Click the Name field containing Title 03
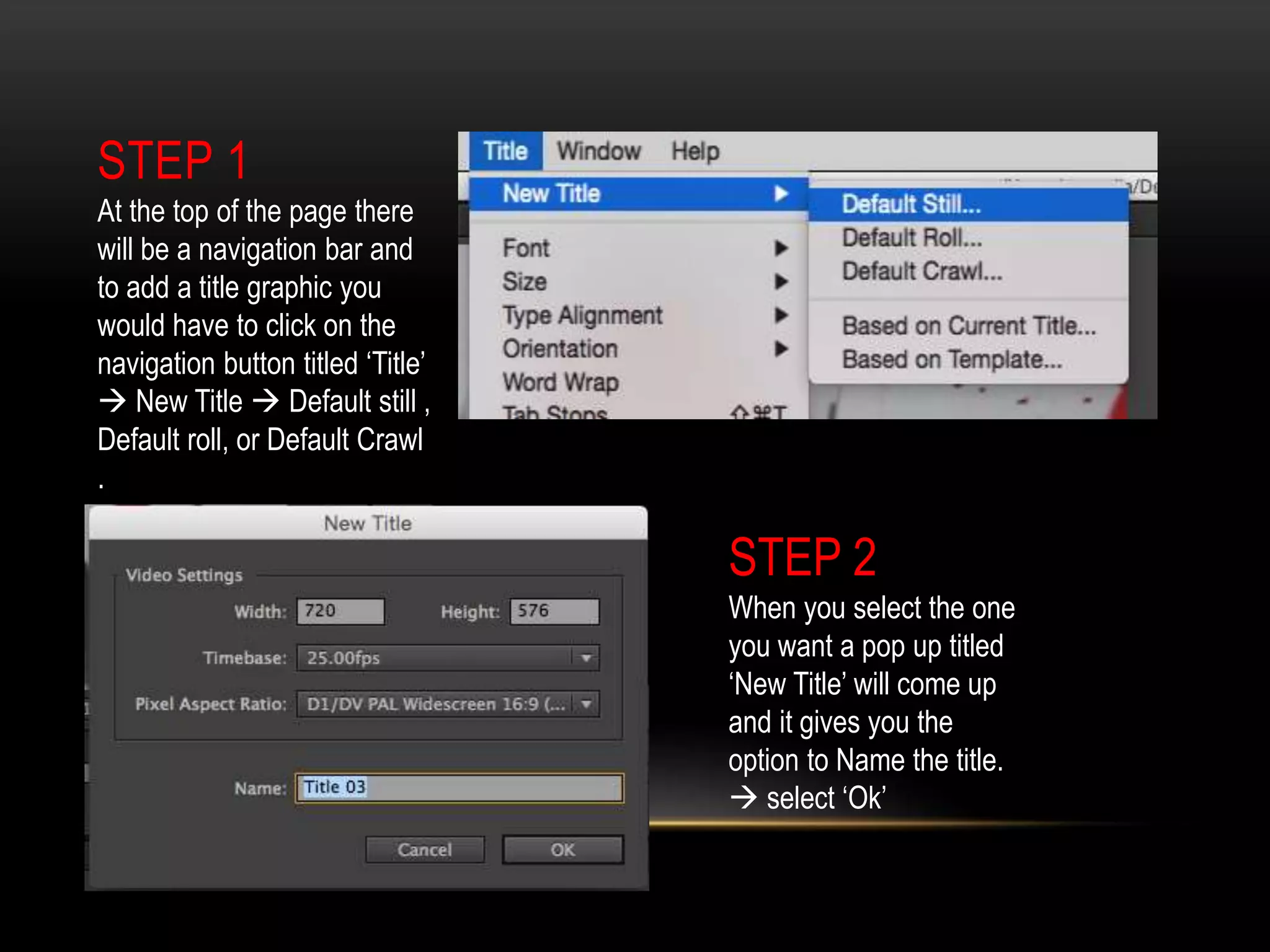Screen dimensions: 1270x952 [x=459, y=788]
